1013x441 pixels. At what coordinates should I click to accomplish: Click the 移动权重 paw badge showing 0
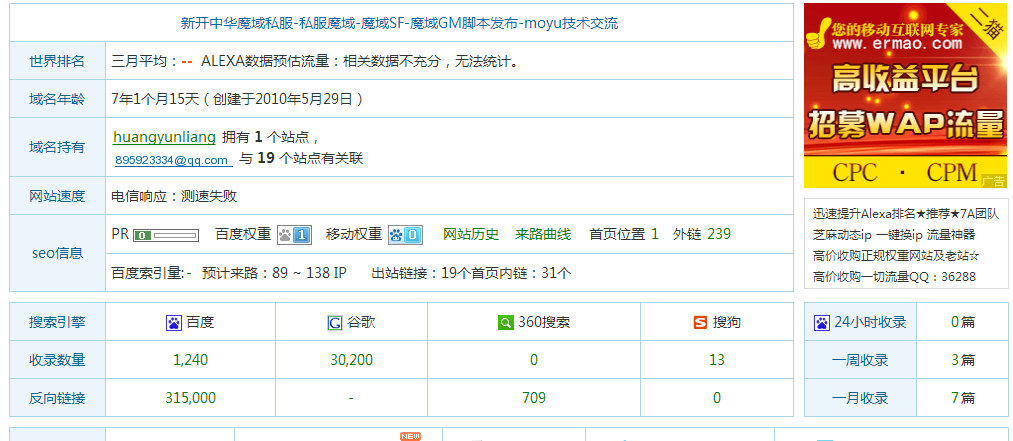pyautogui.click(x=405, y=234)
